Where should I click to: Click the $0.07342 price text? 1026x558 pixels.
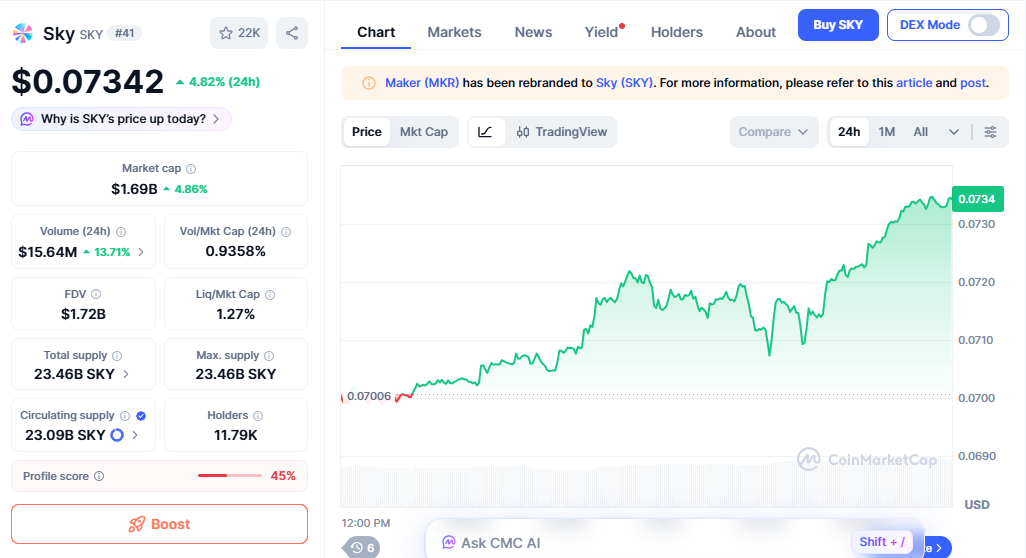click(88, 82)
